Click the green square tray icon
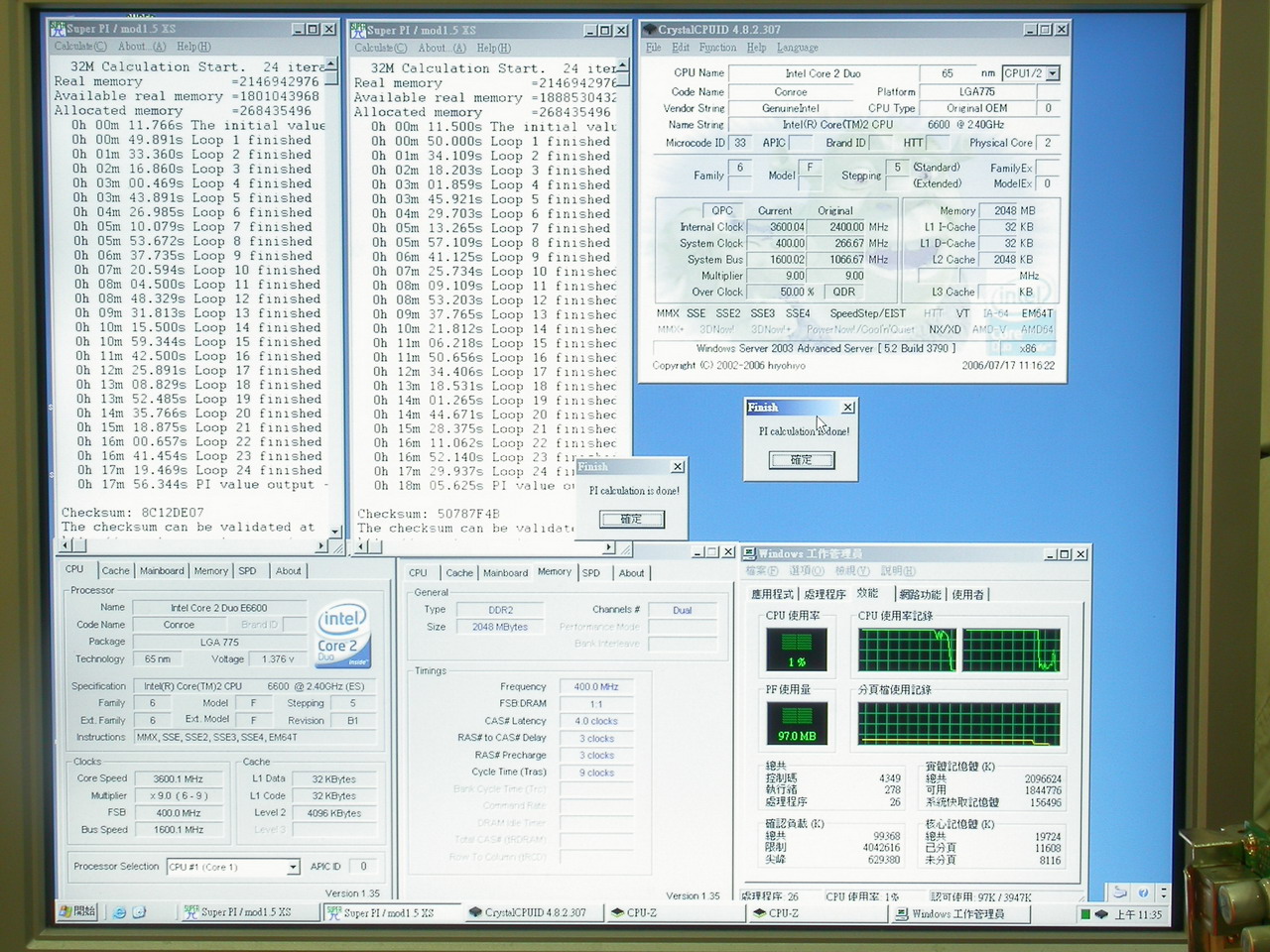This screenshot has width=1270, height=952. click(x=1085, y=914)
